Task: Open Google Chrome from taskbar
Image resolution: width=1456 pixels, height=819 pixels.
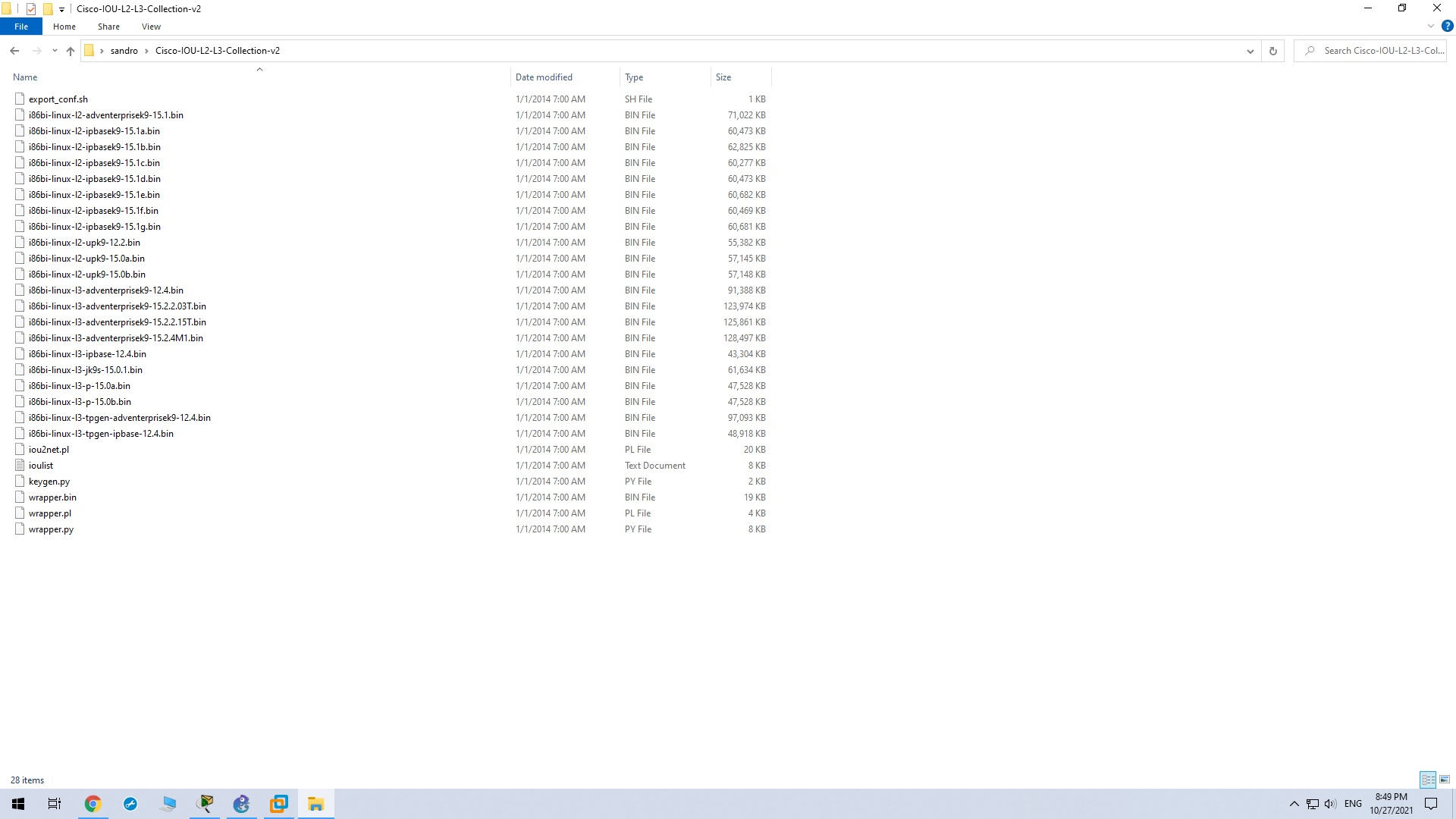Action: (x=93, y=804)
